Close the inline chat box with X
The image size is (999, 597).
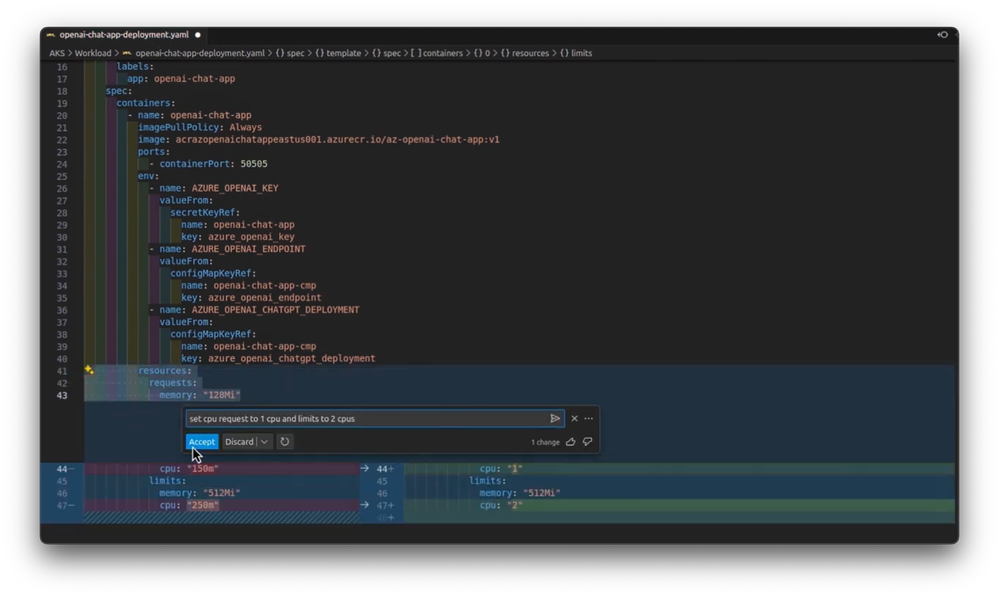(x=575, y=419)
